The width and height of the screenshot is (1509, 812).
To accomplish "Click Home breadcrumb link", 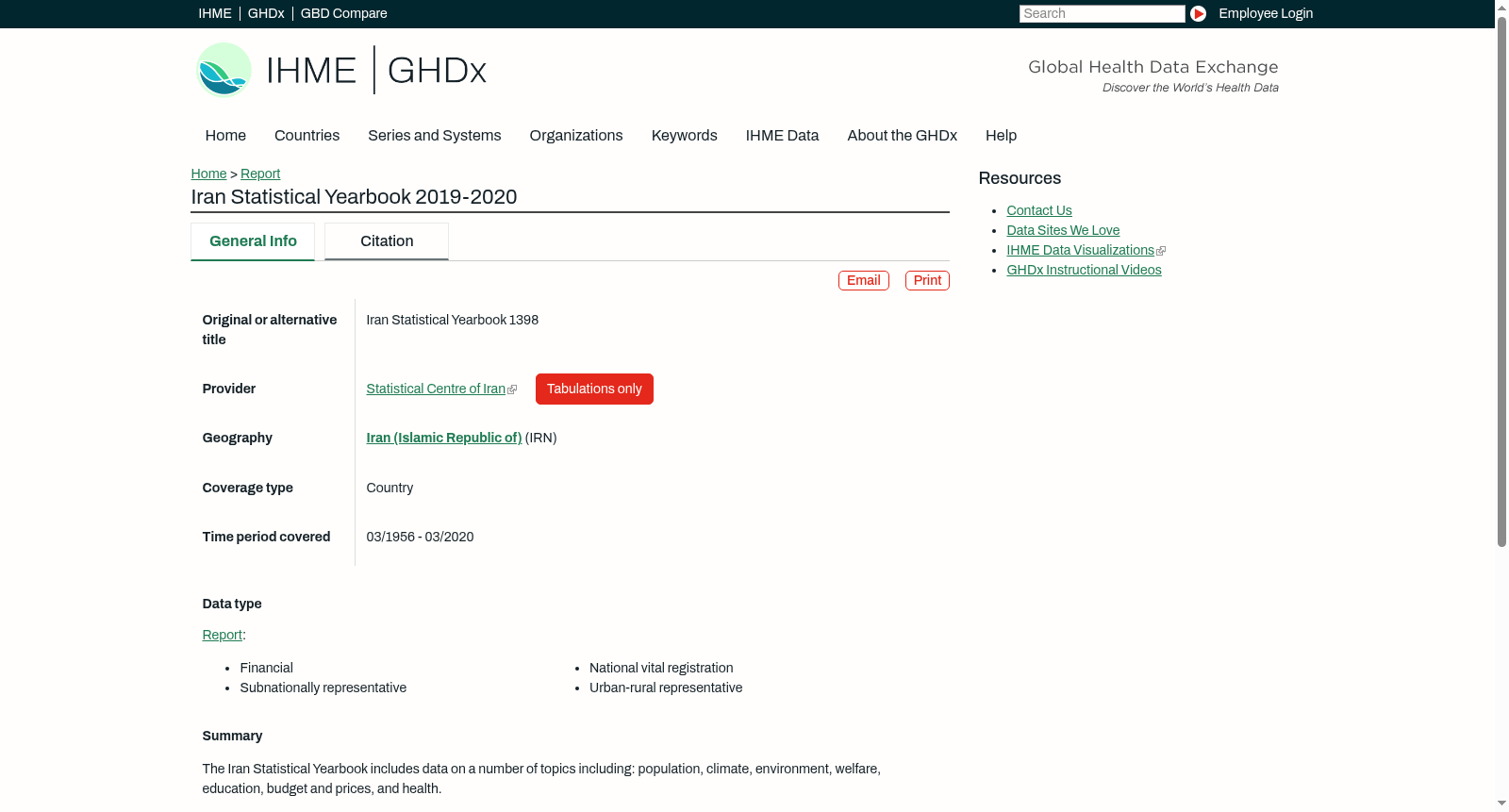I will 208,174.
